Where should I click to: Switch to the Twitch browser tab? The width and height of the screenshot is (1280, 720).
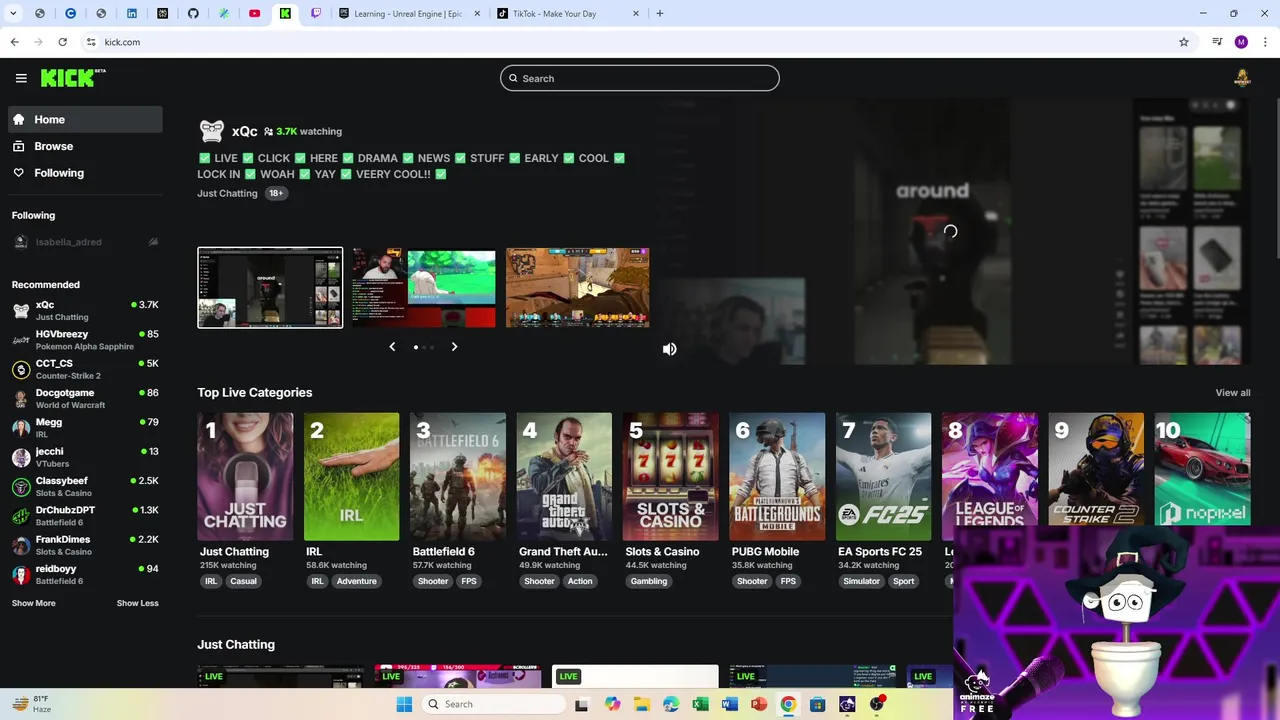316,14
